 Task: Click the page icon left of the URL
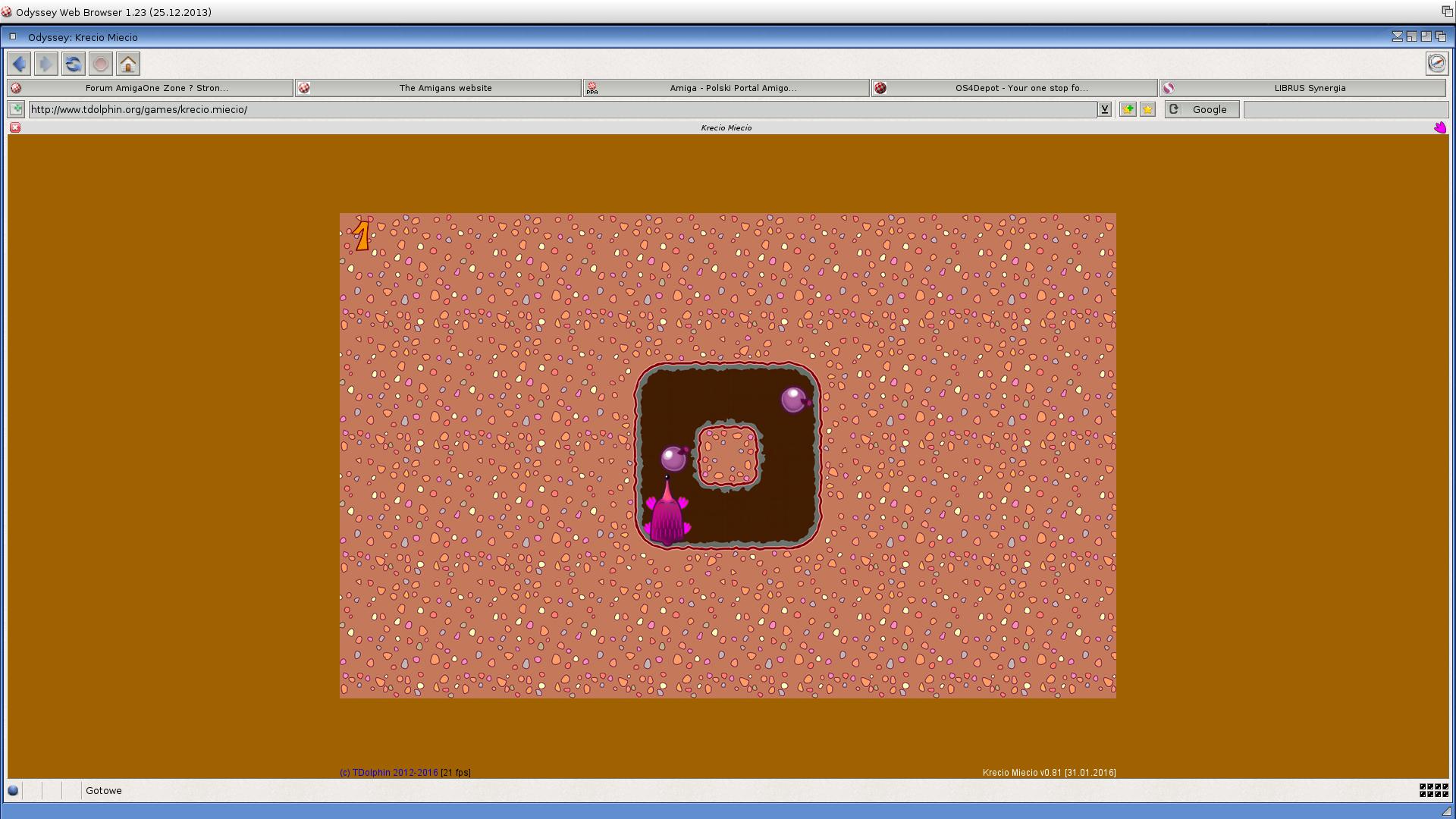16,109
